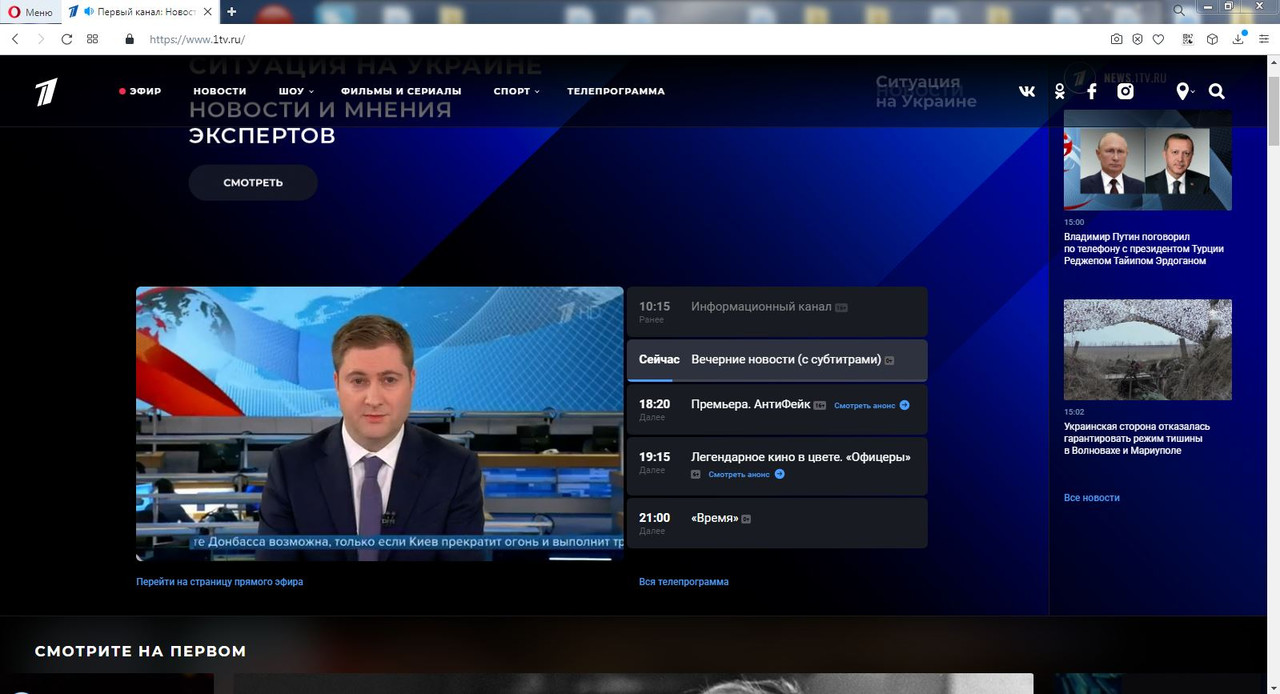The width and height of the screenshot is (1280, 694).
Task: Click arrow icon next to Офицеры анонс
Action: click(780, 474)
